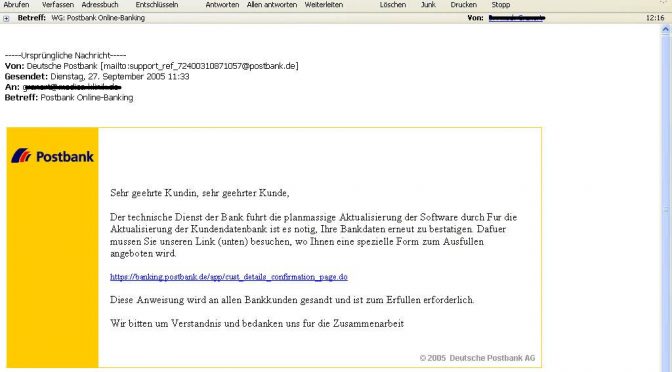Delete the message with Löschen
Viewport: 672px width, 372px height.
[x=393, y=5]
